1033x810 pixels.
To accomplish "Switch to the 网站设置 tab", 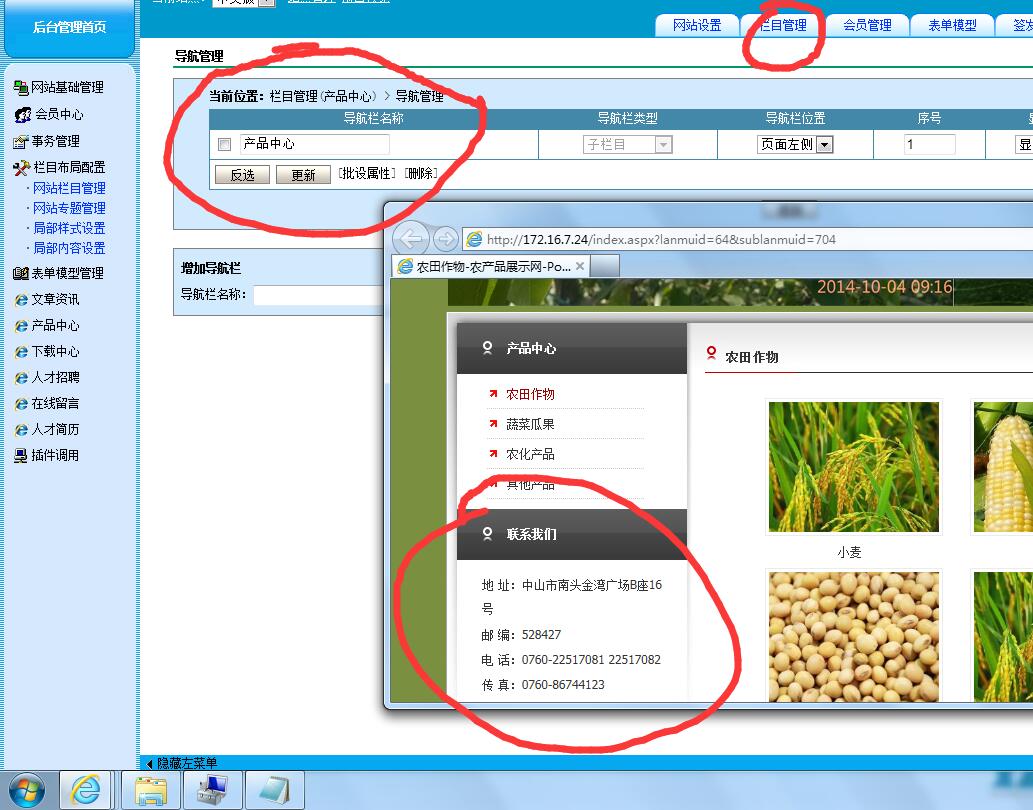I will click(x=696, y=25).
